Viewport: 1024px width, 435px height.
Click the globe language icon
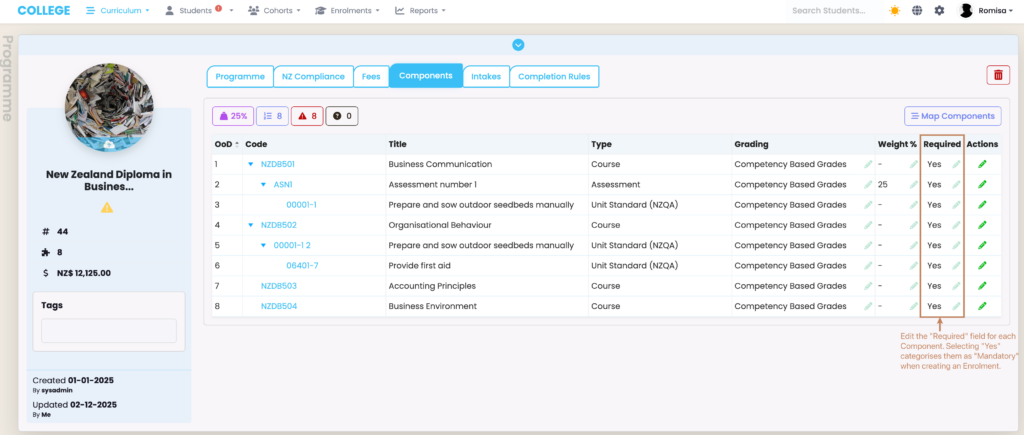tap(916, 11)
